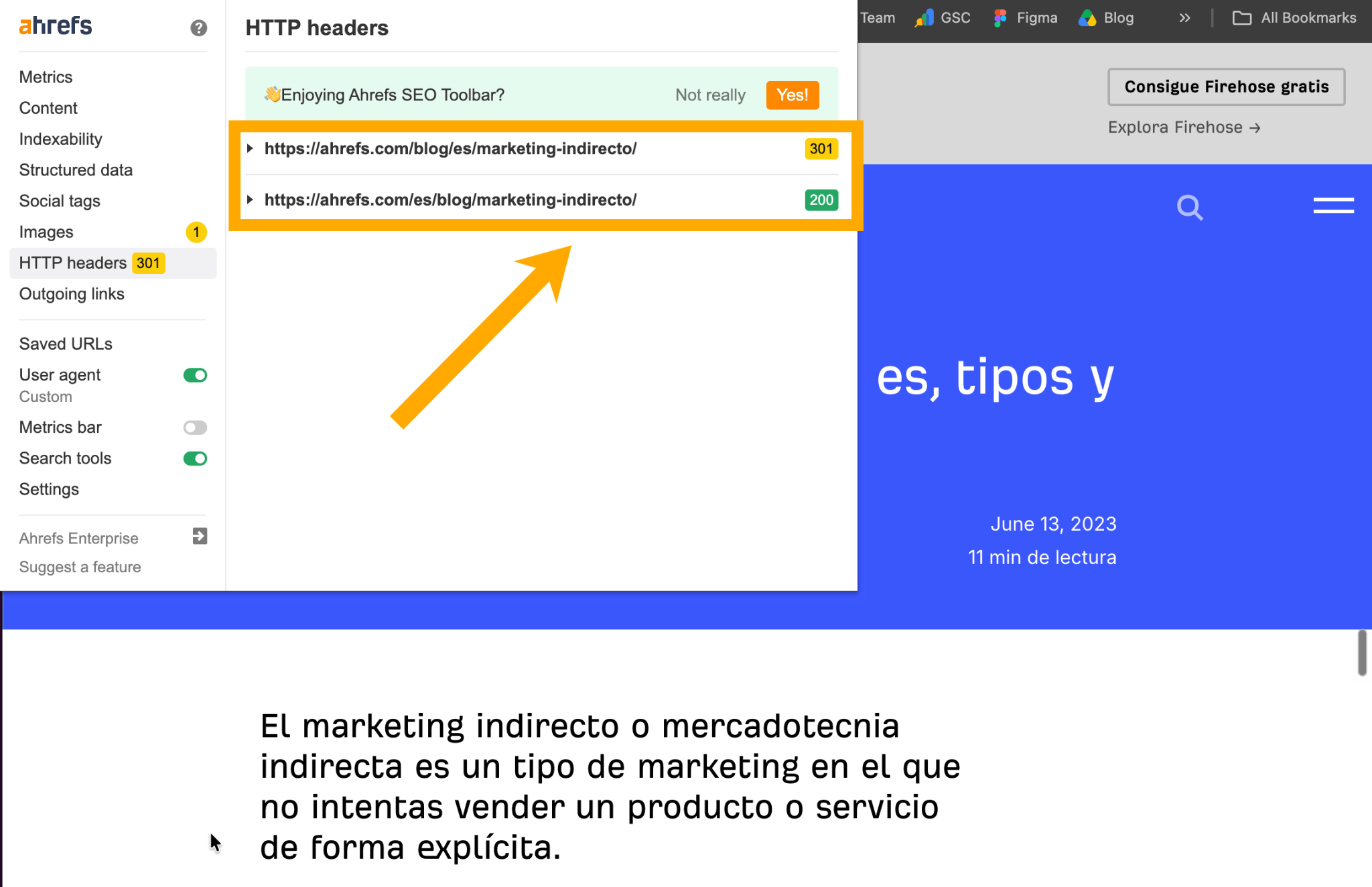Click the Suggest a feature link
Image resolution: width=1372 pixels, height=887 pixels.
pyautogui.click(x=80, y=567)
